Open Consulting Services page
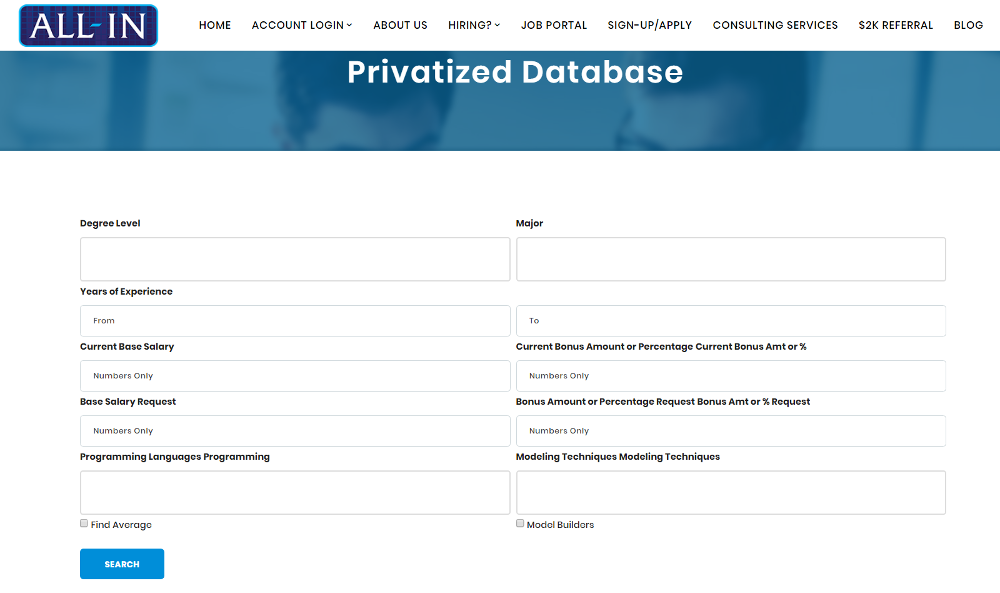Viewport: 1000px width, 593px height. tap(775, 25)
